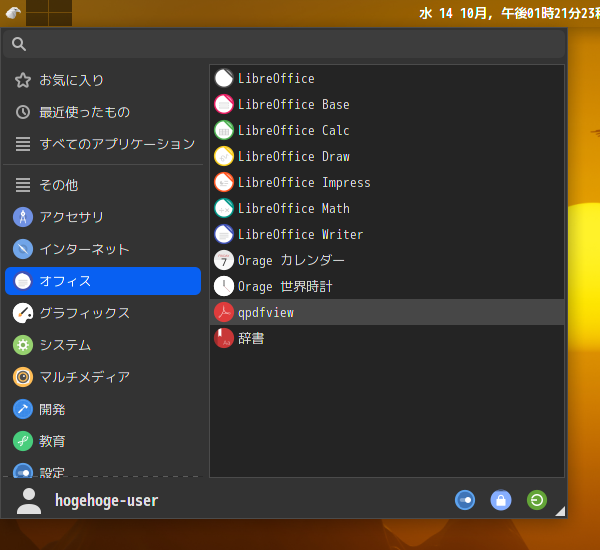Click the green log out icon
This screenshot has width=600, height=550.
click(537, 500)
